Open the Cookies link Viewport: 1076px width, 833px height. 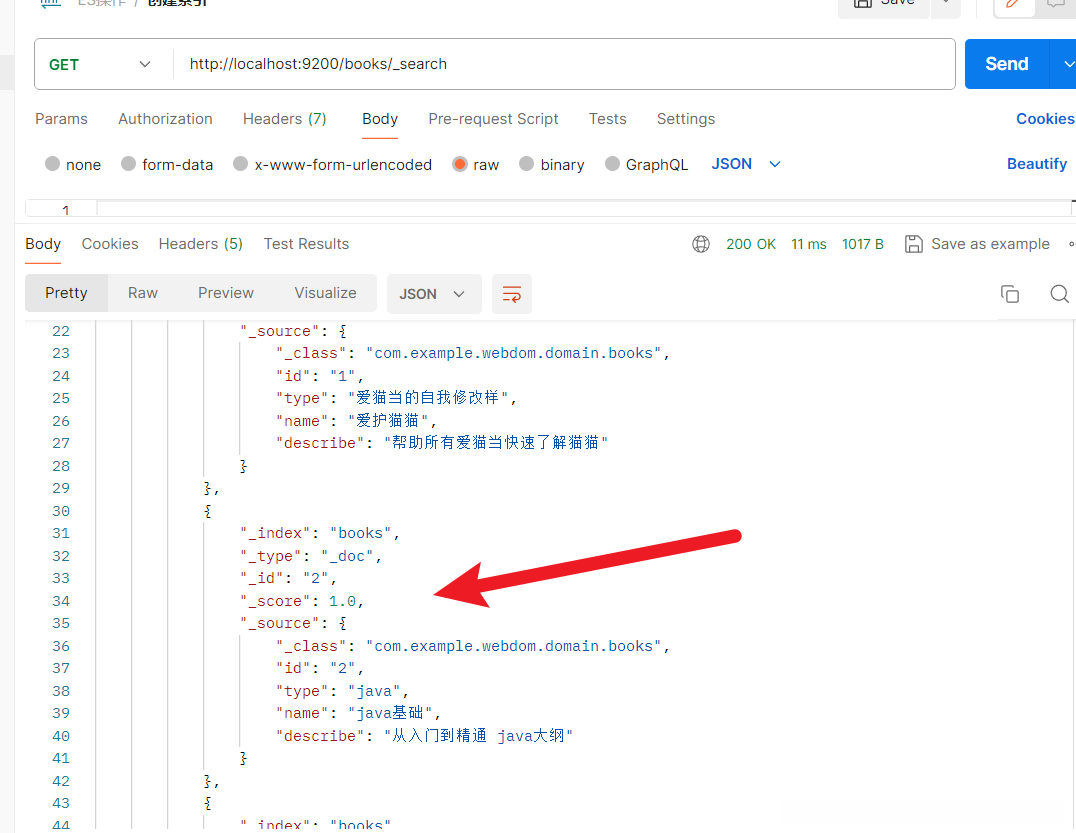coord(1045,119)
